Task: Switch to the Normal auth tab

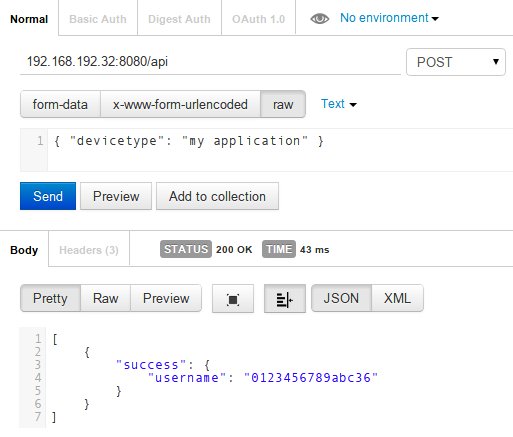Action: click(29, 19)
